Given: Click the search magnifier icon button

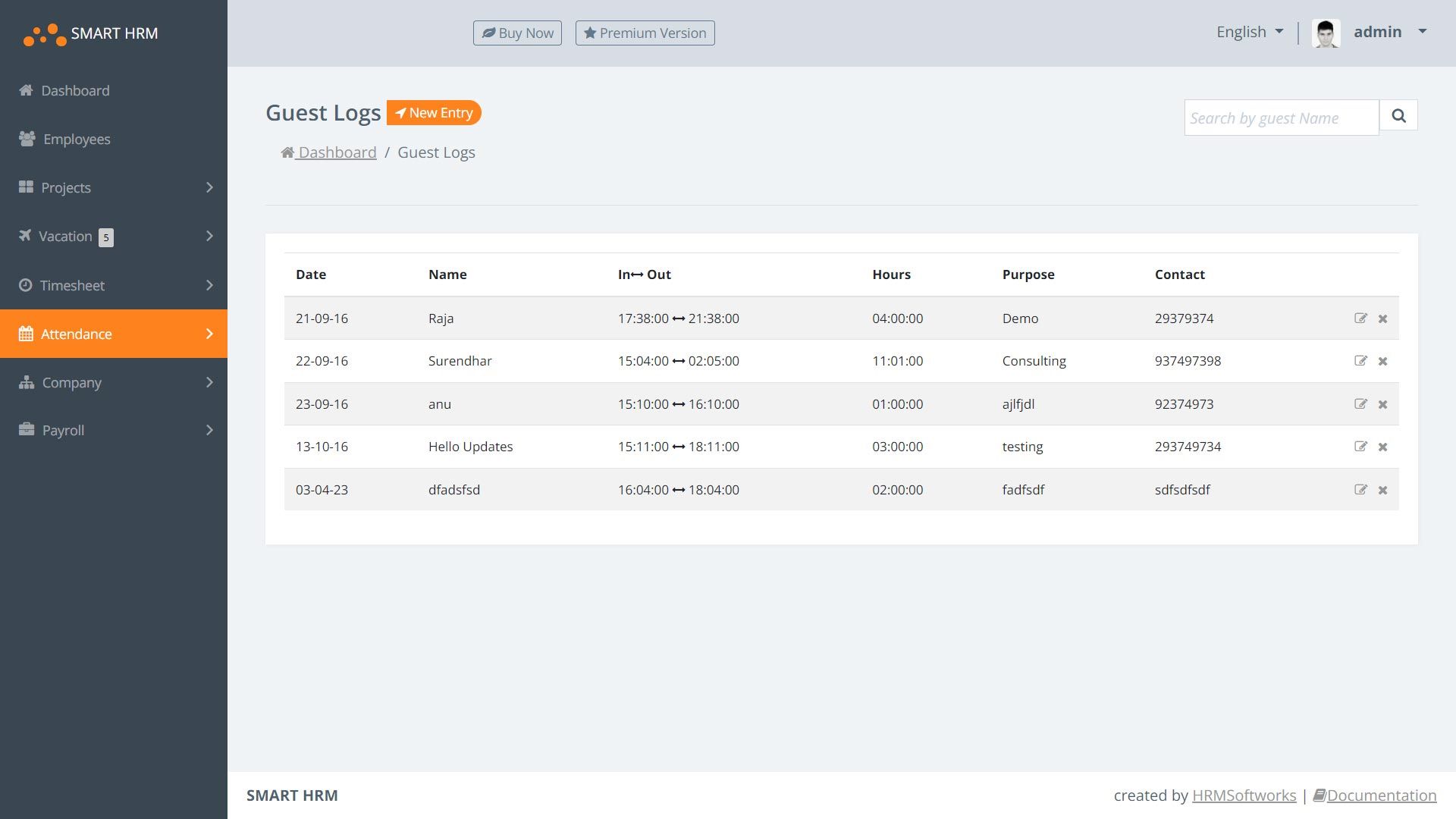Looking at the screenshot, I should (x=1398, y=116).
